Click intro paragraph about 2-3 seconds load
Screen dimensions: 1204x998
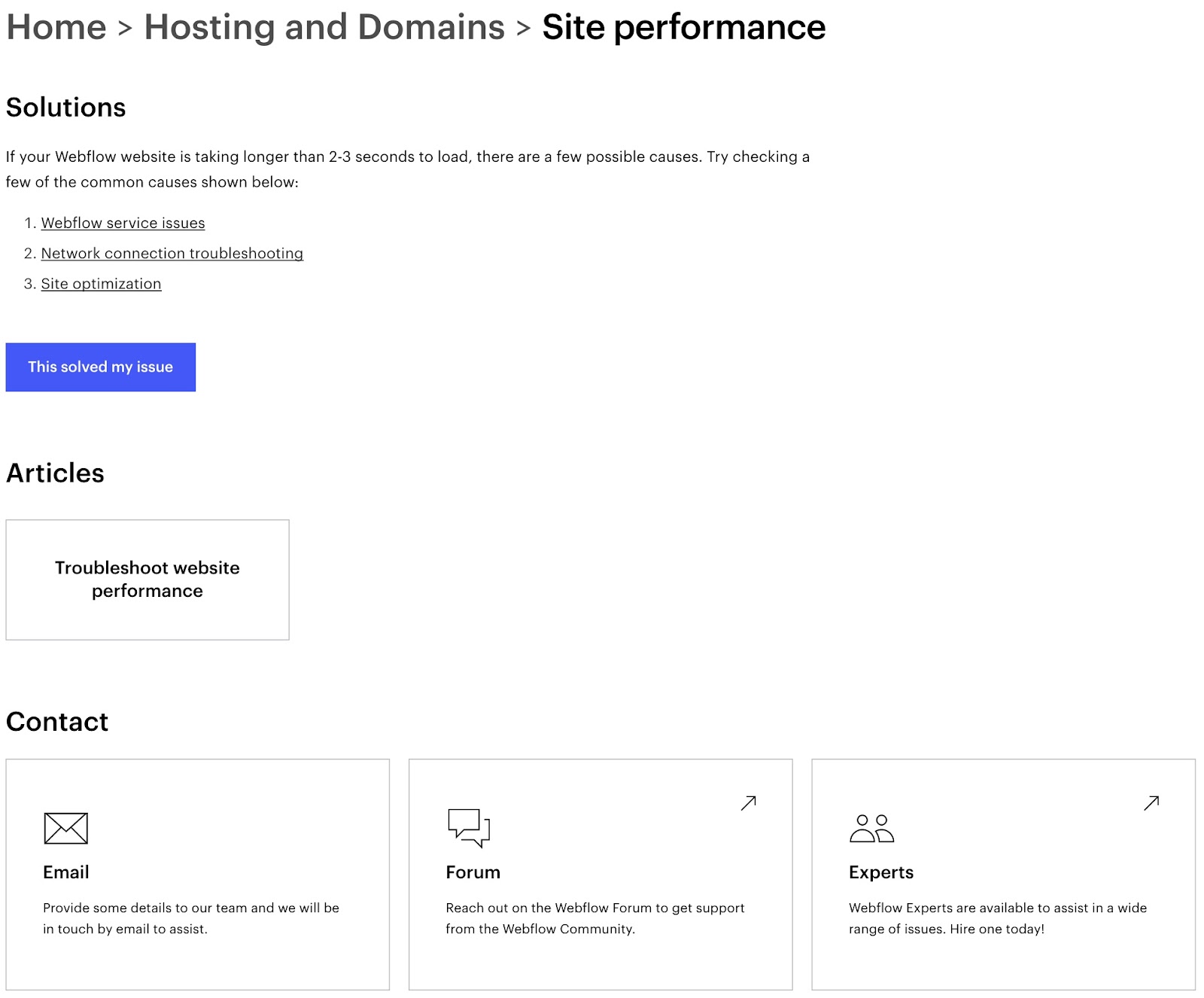pos(408,169)
